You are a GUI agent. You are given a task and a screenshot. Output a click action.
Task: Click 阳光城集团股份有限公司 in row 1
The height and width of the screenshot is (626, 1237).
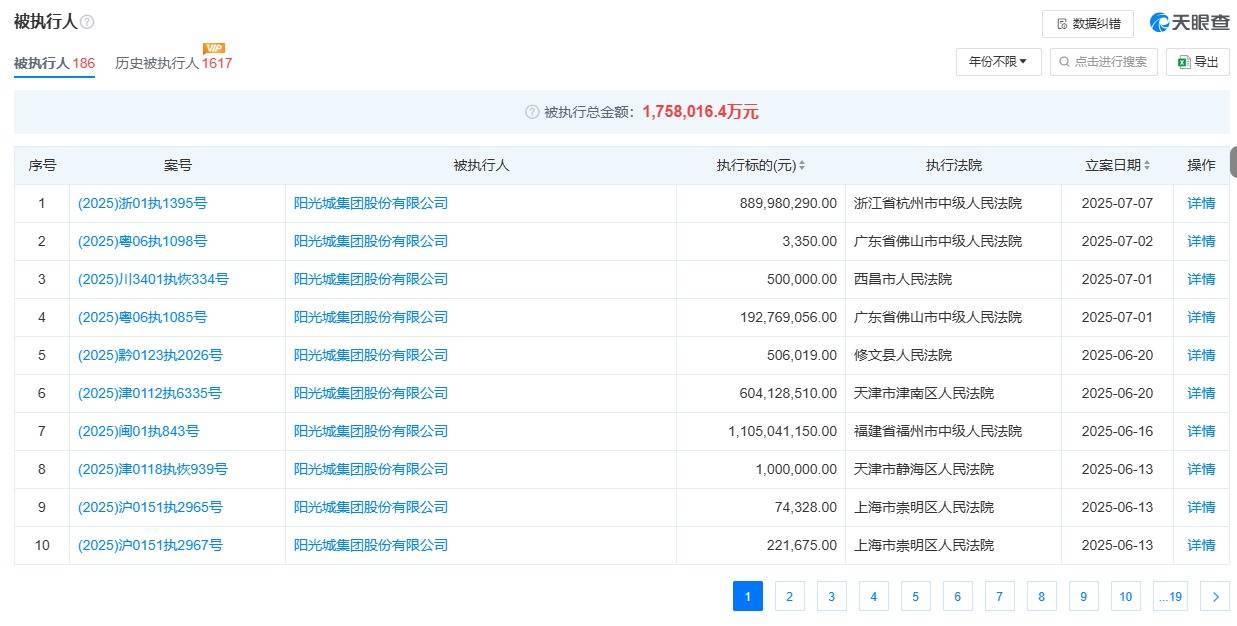pyautogui.click(x=371, y=203)
